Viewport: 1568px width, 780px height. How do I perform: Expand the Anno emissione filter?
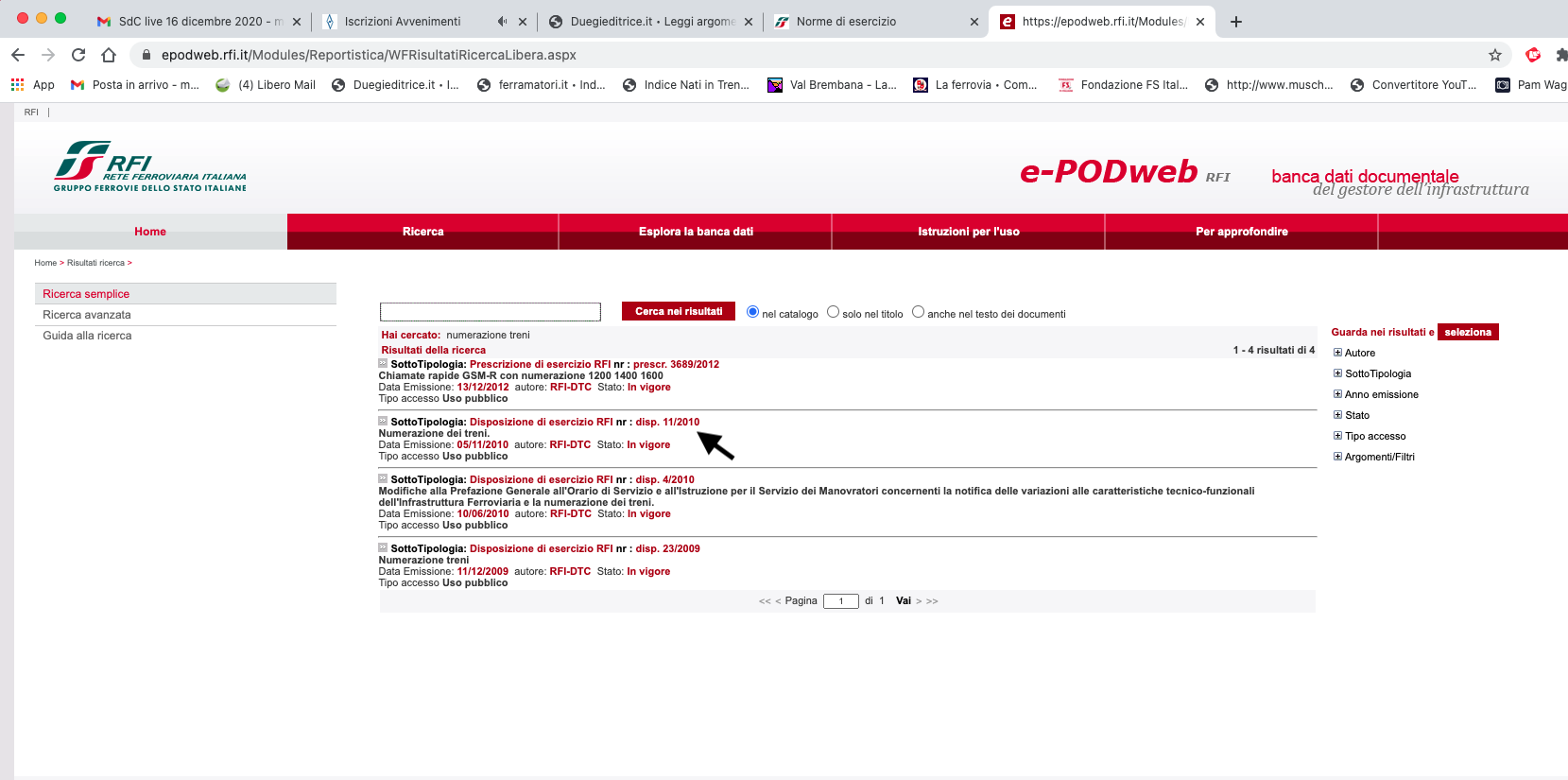(1337, 394)
